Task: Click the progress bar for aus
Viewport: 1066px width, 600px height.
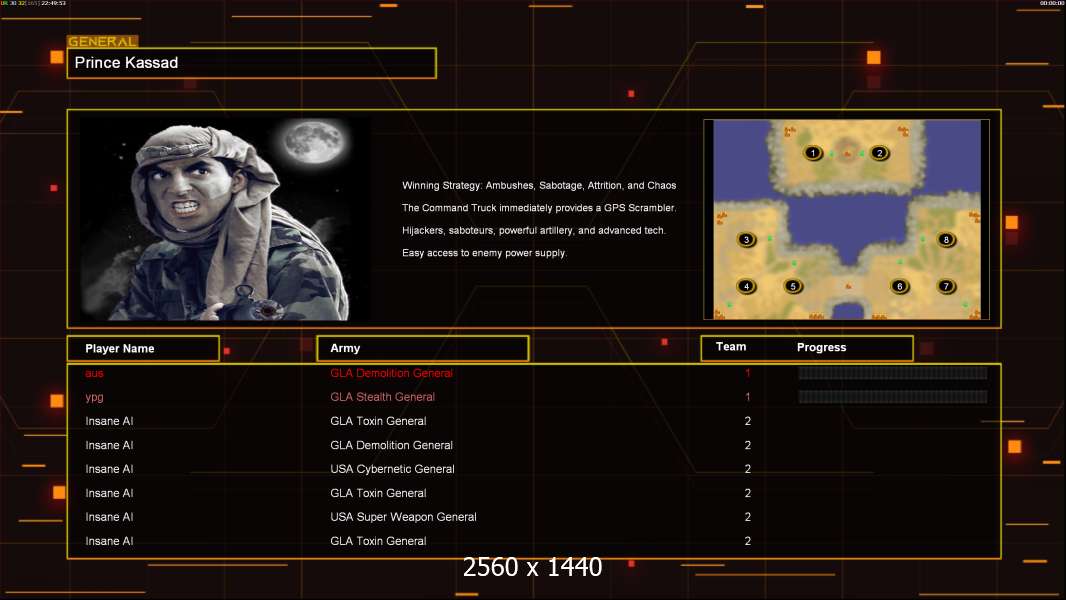Action: click(x=893, y=372)
